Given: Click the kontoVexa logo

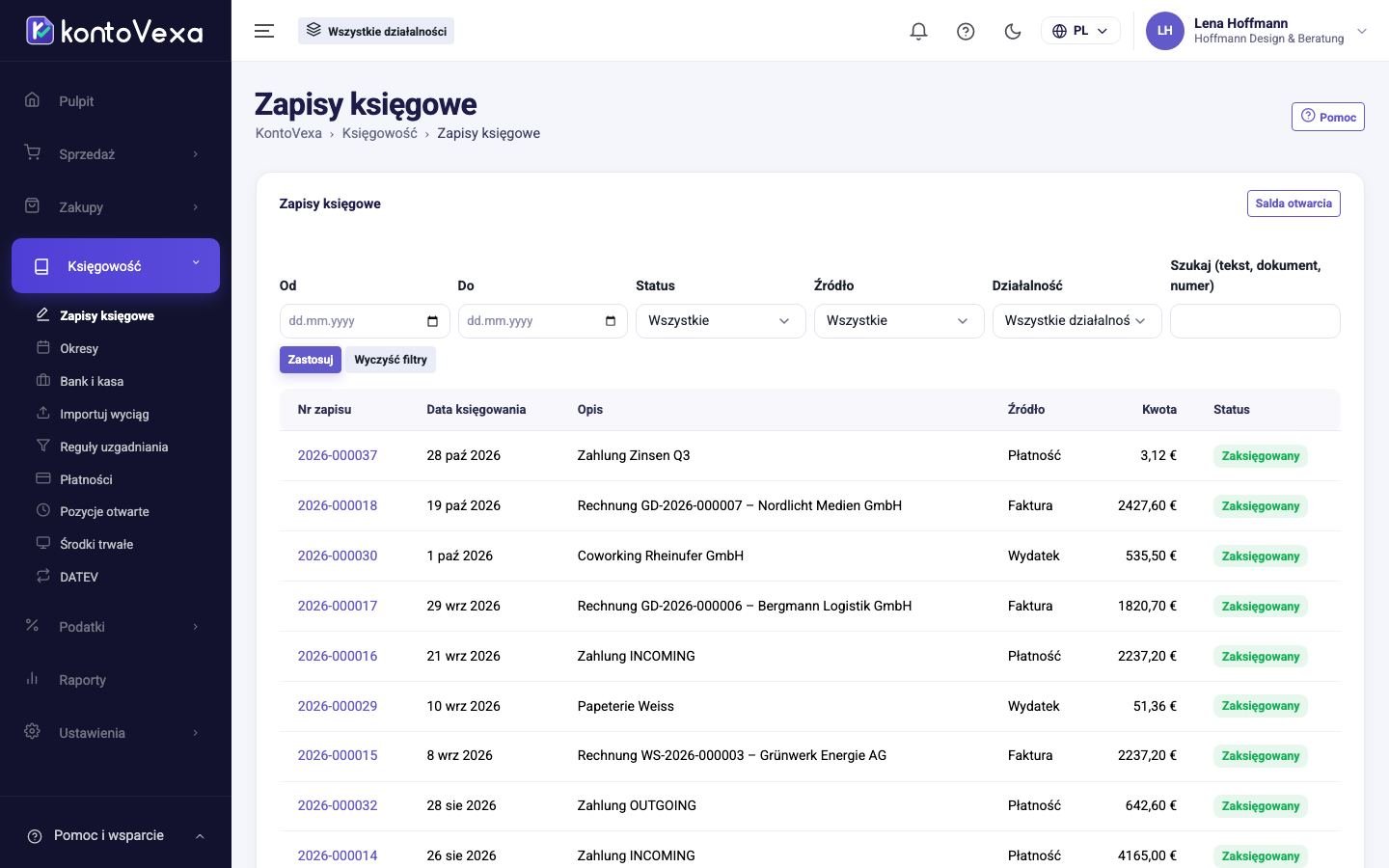Looking at the screenshot, I should point(115,31).
